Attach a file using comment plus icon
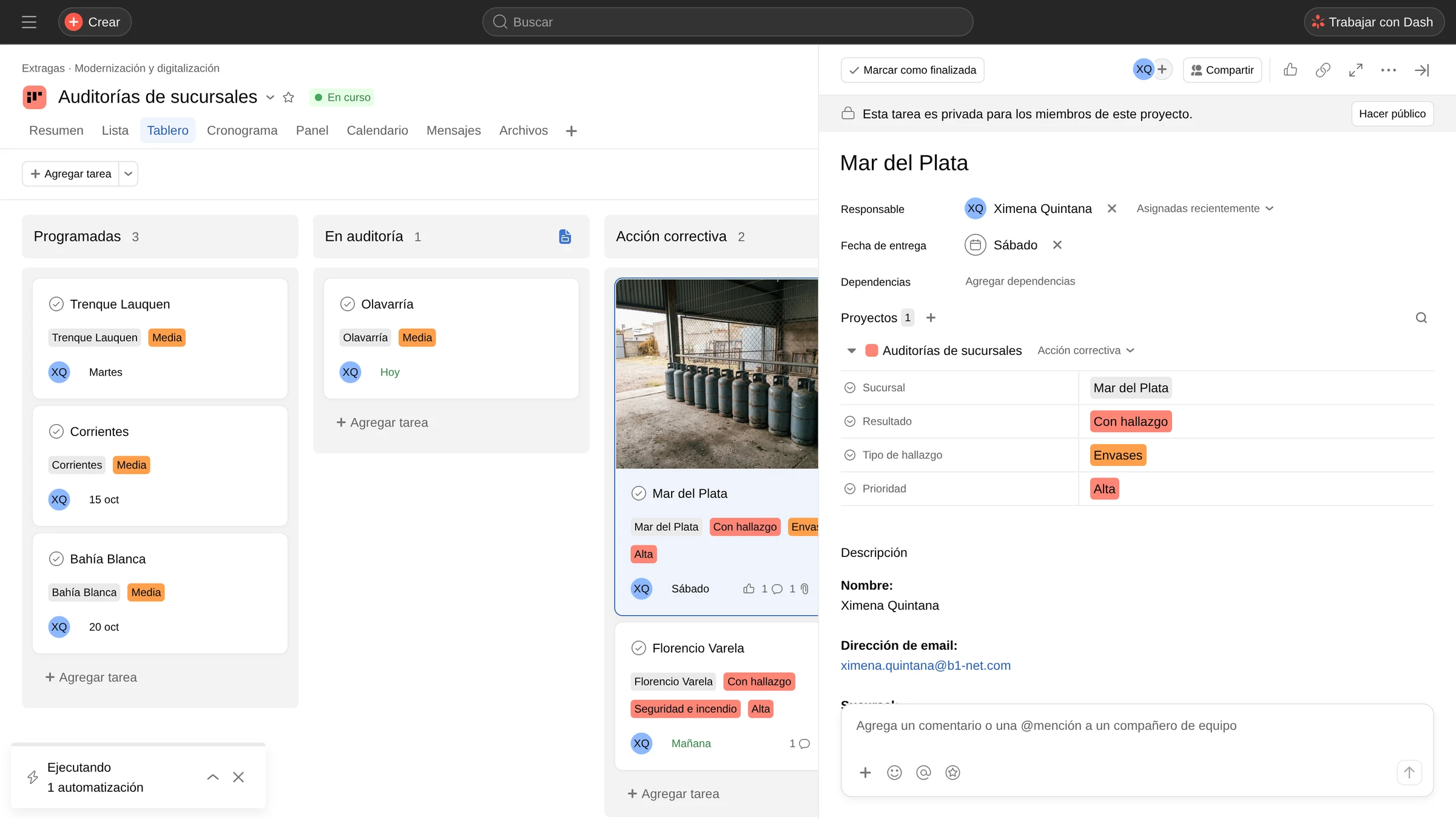The image size is (1456, 819). [x=865, y=772]
